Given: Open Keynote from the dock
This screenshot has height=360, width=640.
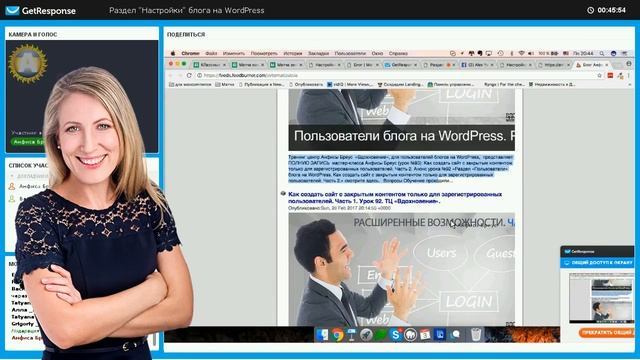Looking at the screenshot, I should 351,335.
